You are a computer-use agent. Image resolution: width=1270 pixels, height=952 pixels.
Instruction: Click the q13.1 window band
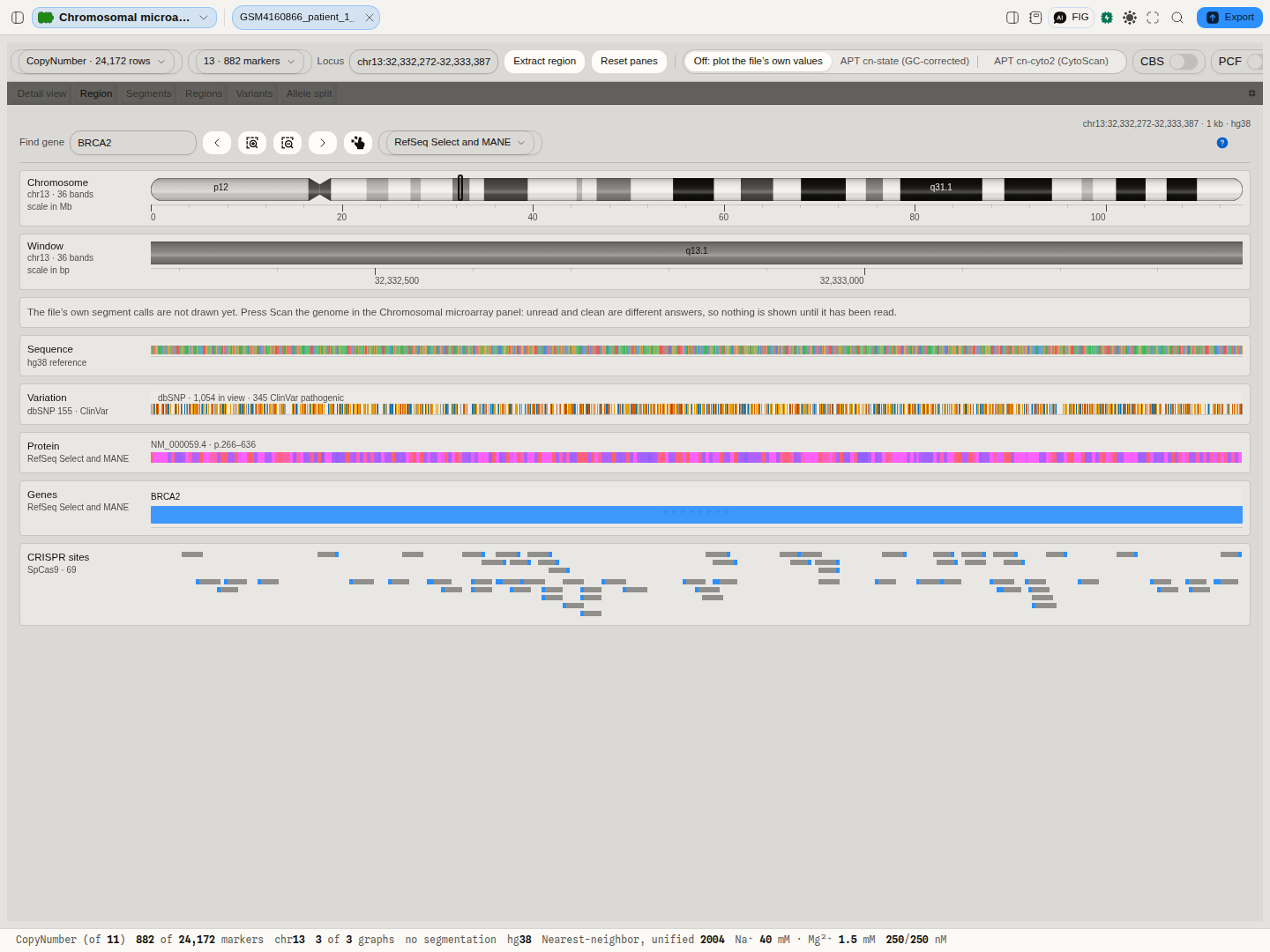click(x=697, y=252)
